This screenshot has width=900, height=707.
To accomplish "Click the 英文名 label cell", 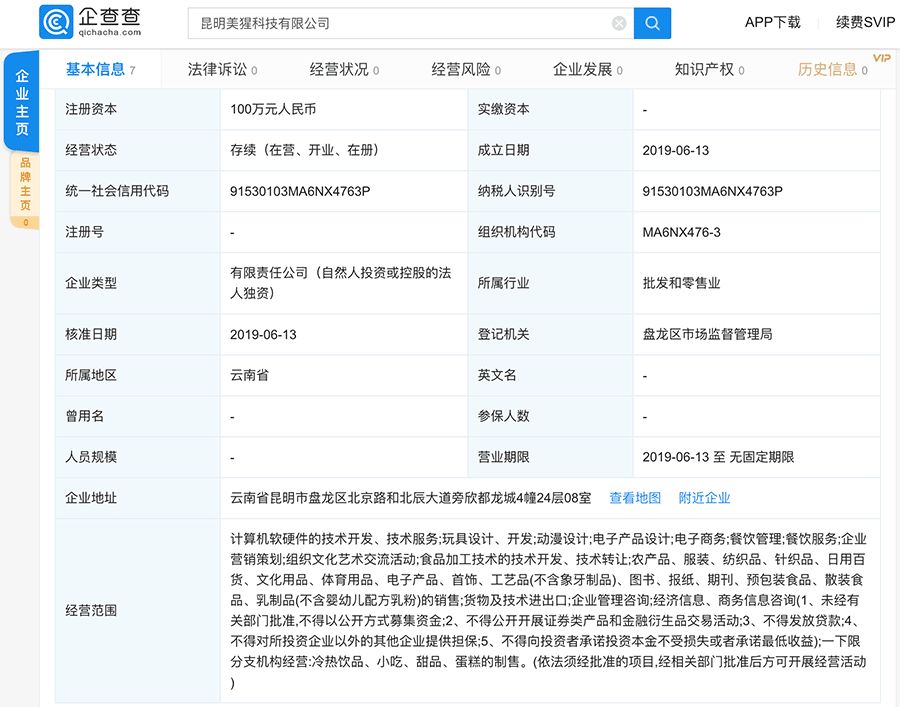I will 550,375.
